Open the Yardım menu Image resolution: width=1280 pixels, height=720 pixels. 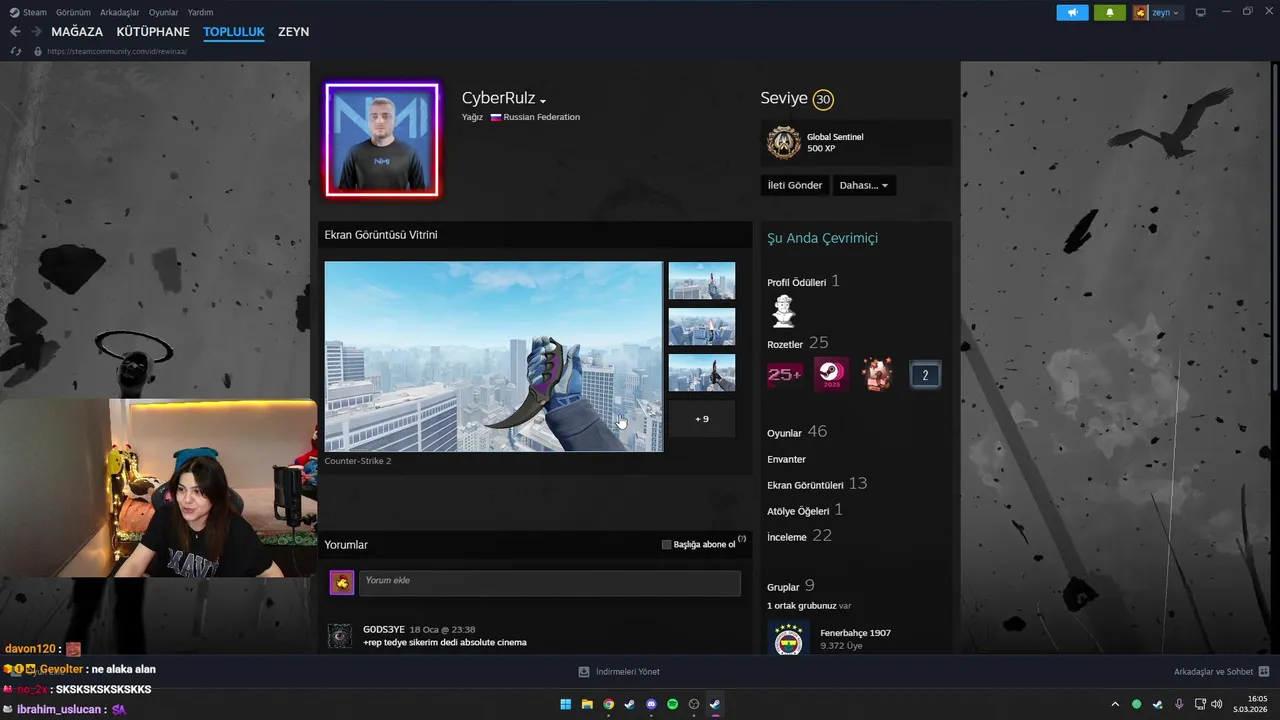coord(200,12)
